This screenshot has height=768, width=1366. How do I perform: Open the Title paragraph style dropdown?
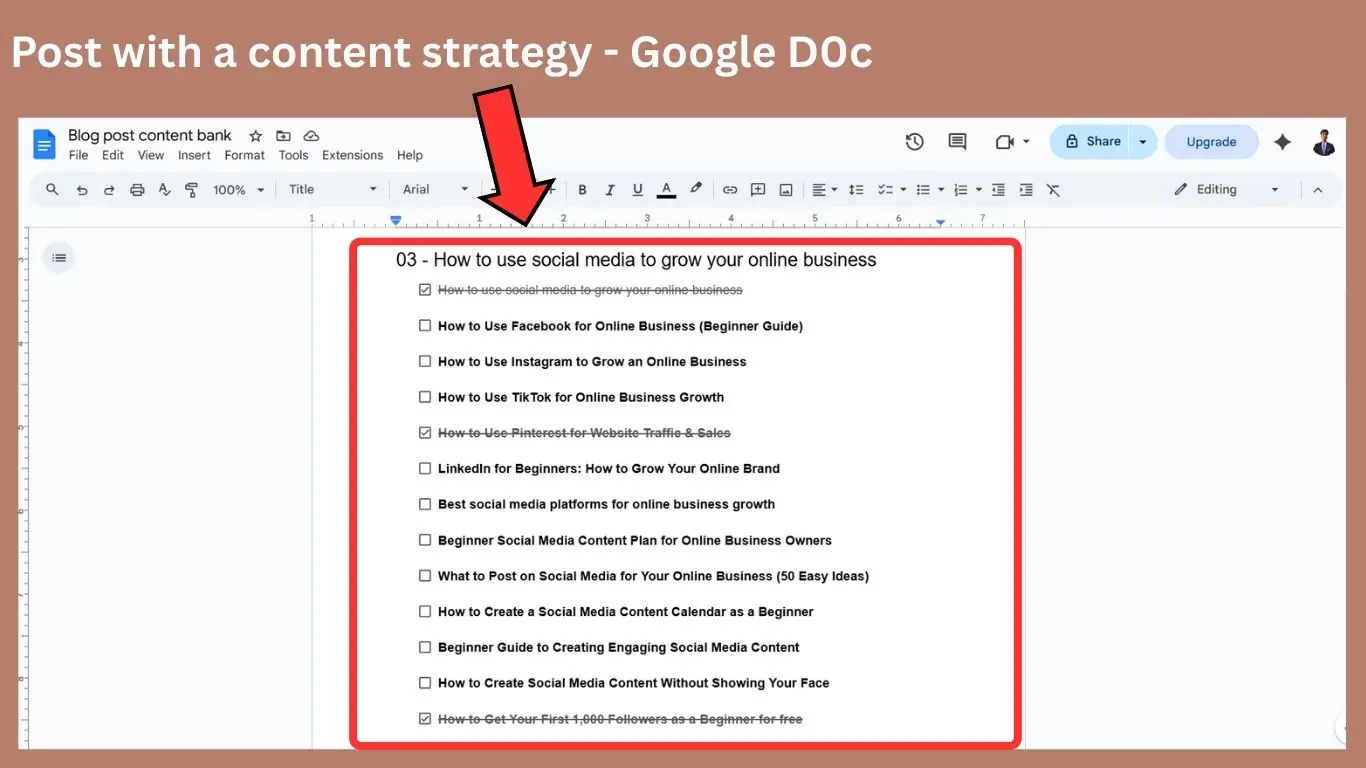pyautogui.click(x=333, y=190)
